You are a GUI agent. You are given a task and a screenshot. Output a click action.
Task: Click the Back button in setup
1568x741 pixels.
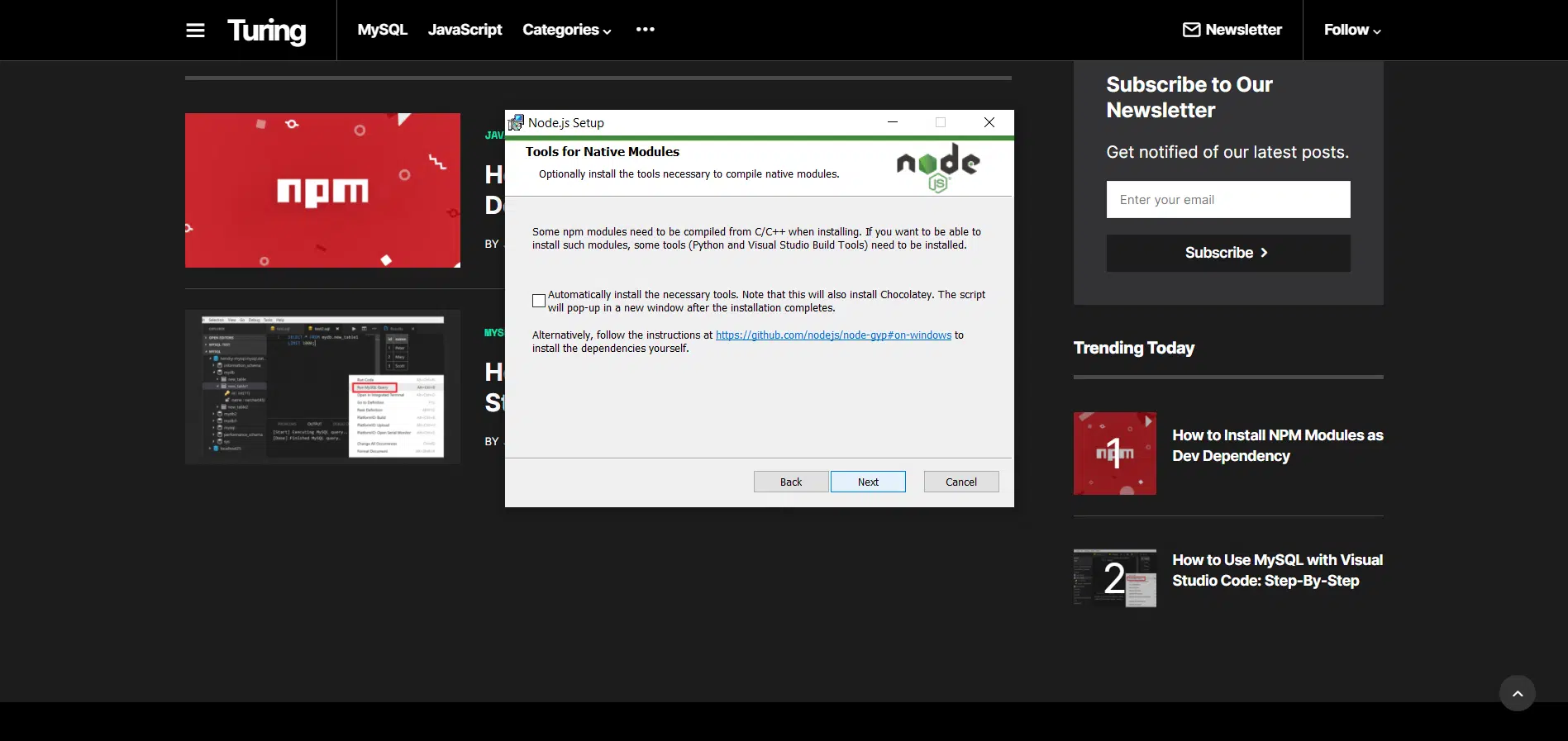click(x=791, y=482)
